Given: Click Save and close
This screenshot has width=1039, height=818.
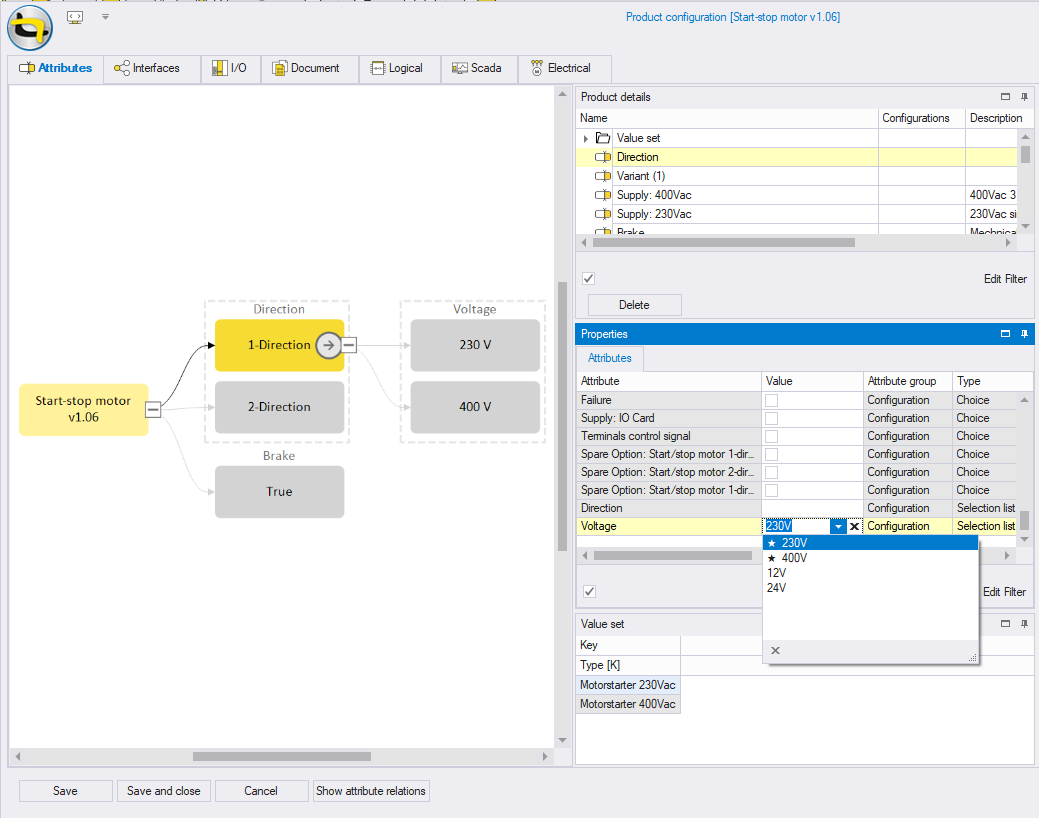Looking at the screenshot, I should click(164, 791).
